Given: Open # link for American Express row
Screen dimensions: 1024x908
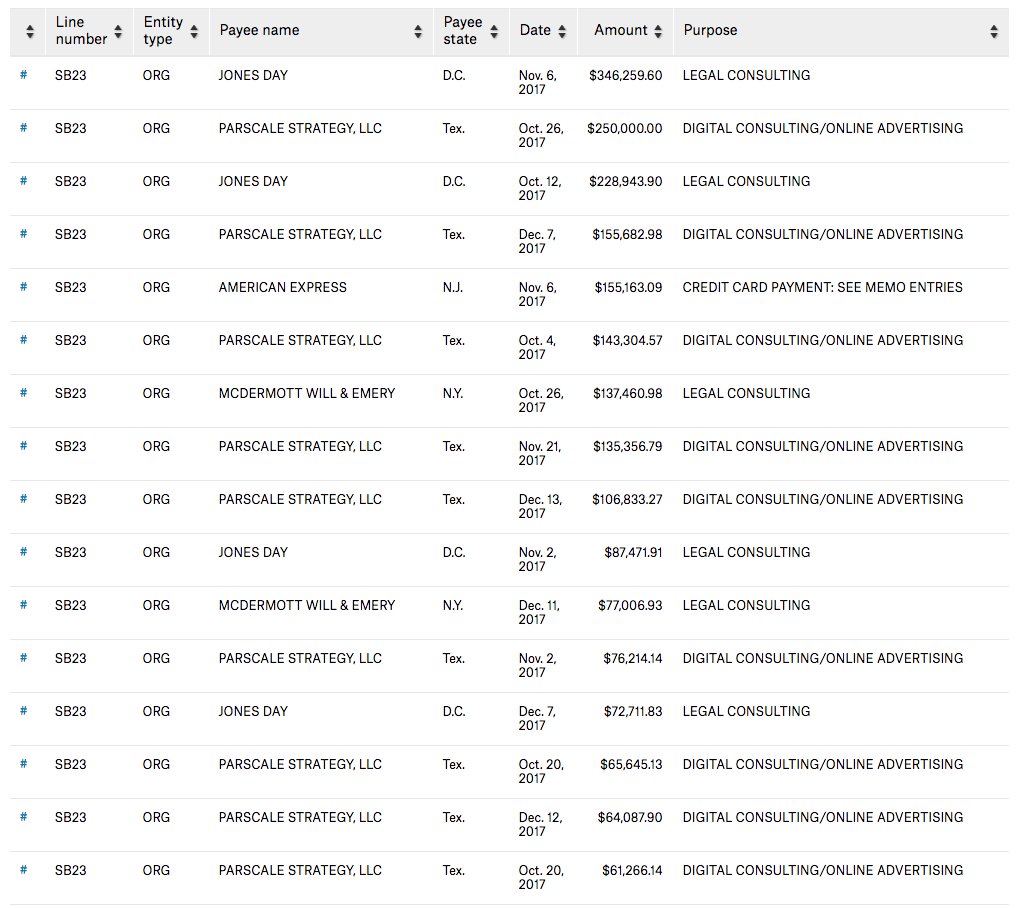Looking at the screenshot, I should coord(24,286).
